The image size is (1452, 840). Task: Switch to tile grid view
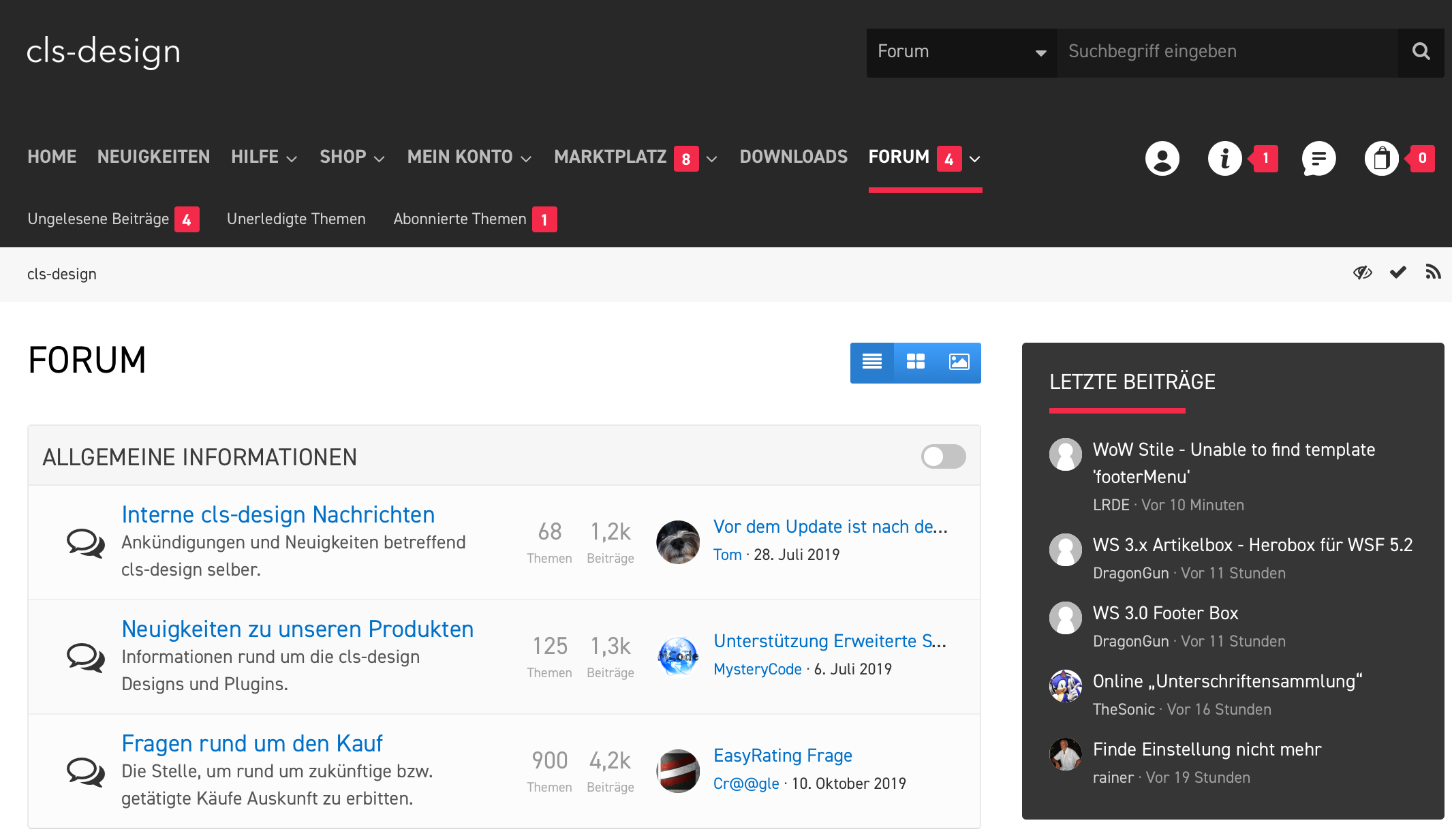coord(916,362)
